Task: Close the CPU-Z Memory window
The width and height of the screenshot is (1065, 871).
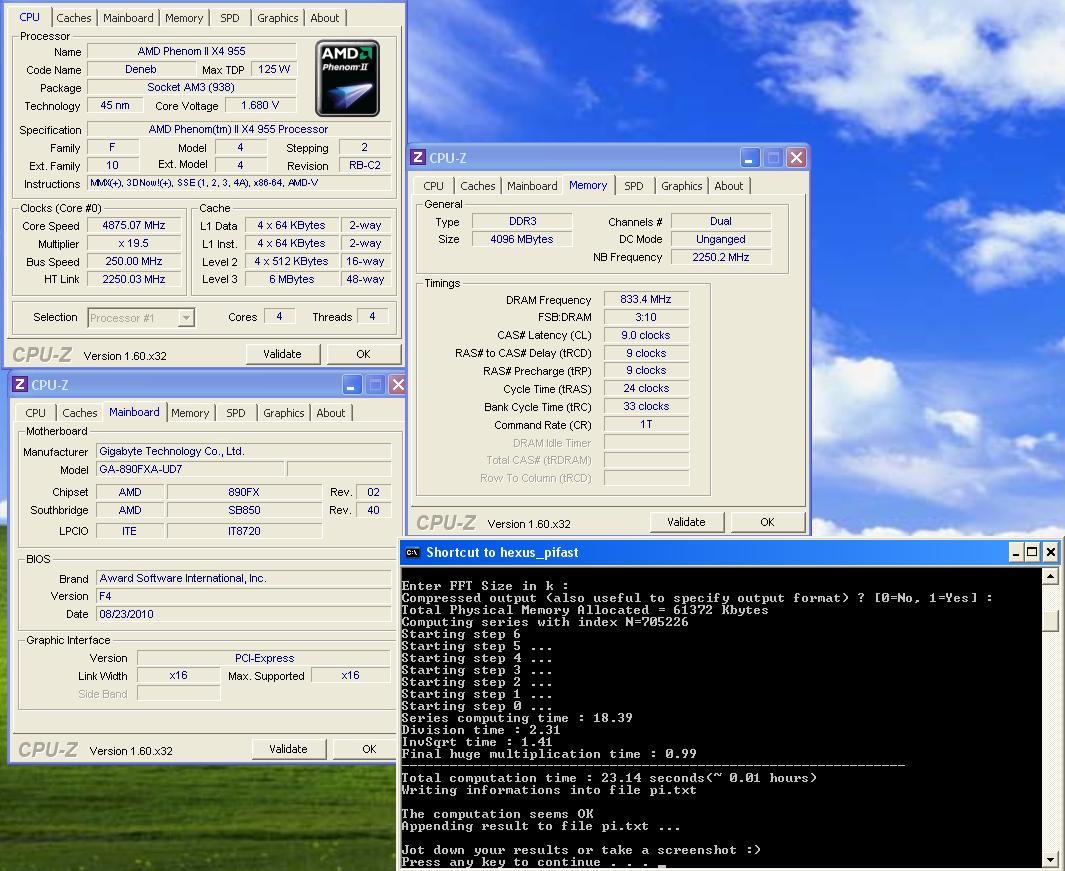Action: coord(796,158)
